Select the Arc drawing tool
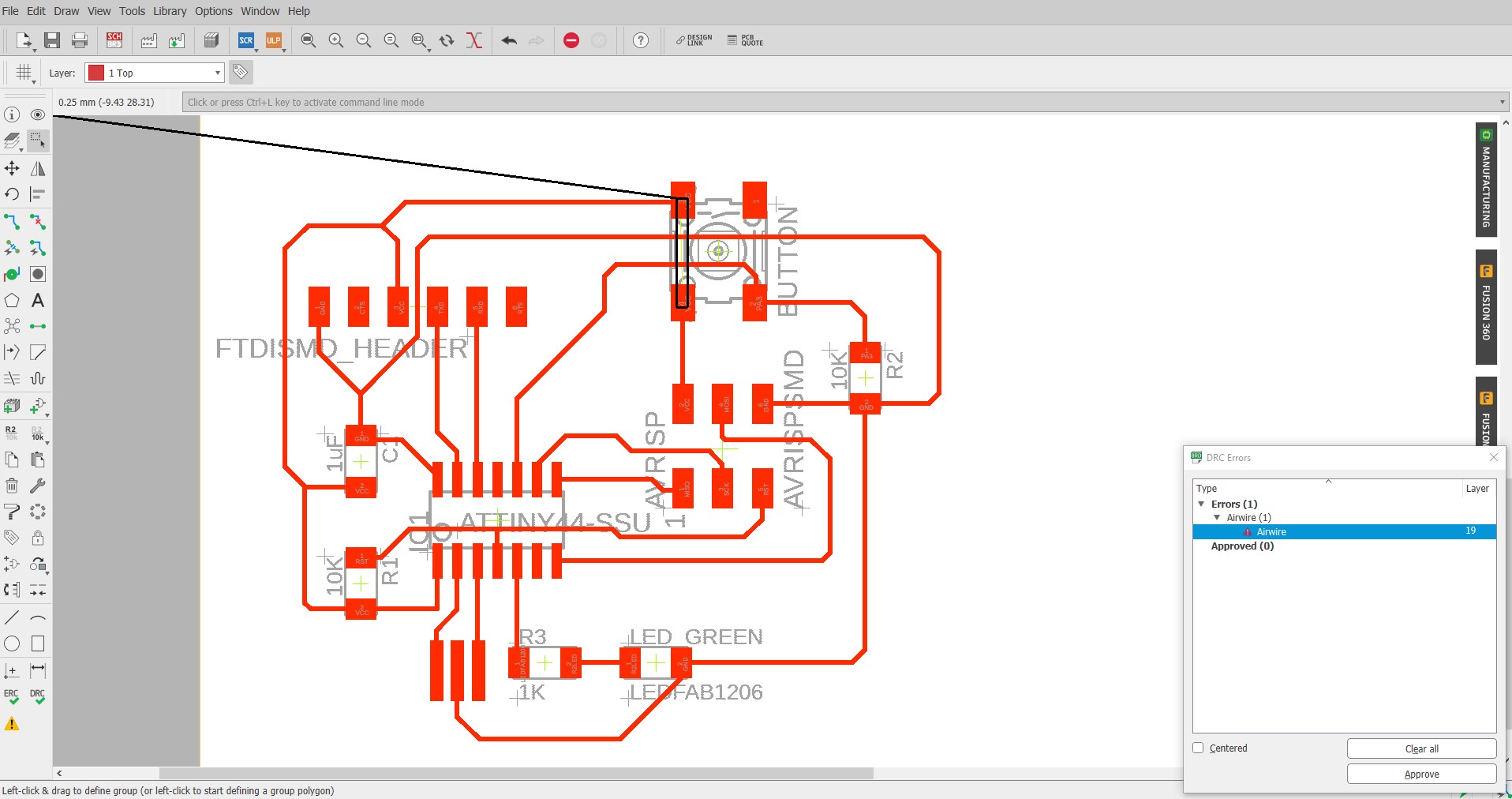 pos(38,617)
